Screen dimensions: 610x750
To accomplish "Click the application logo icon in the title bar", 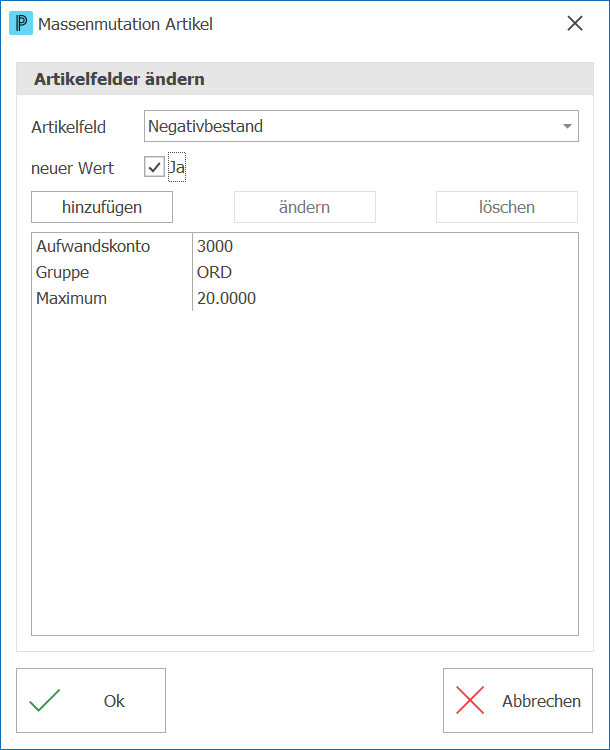I will (x=21, y=23).
